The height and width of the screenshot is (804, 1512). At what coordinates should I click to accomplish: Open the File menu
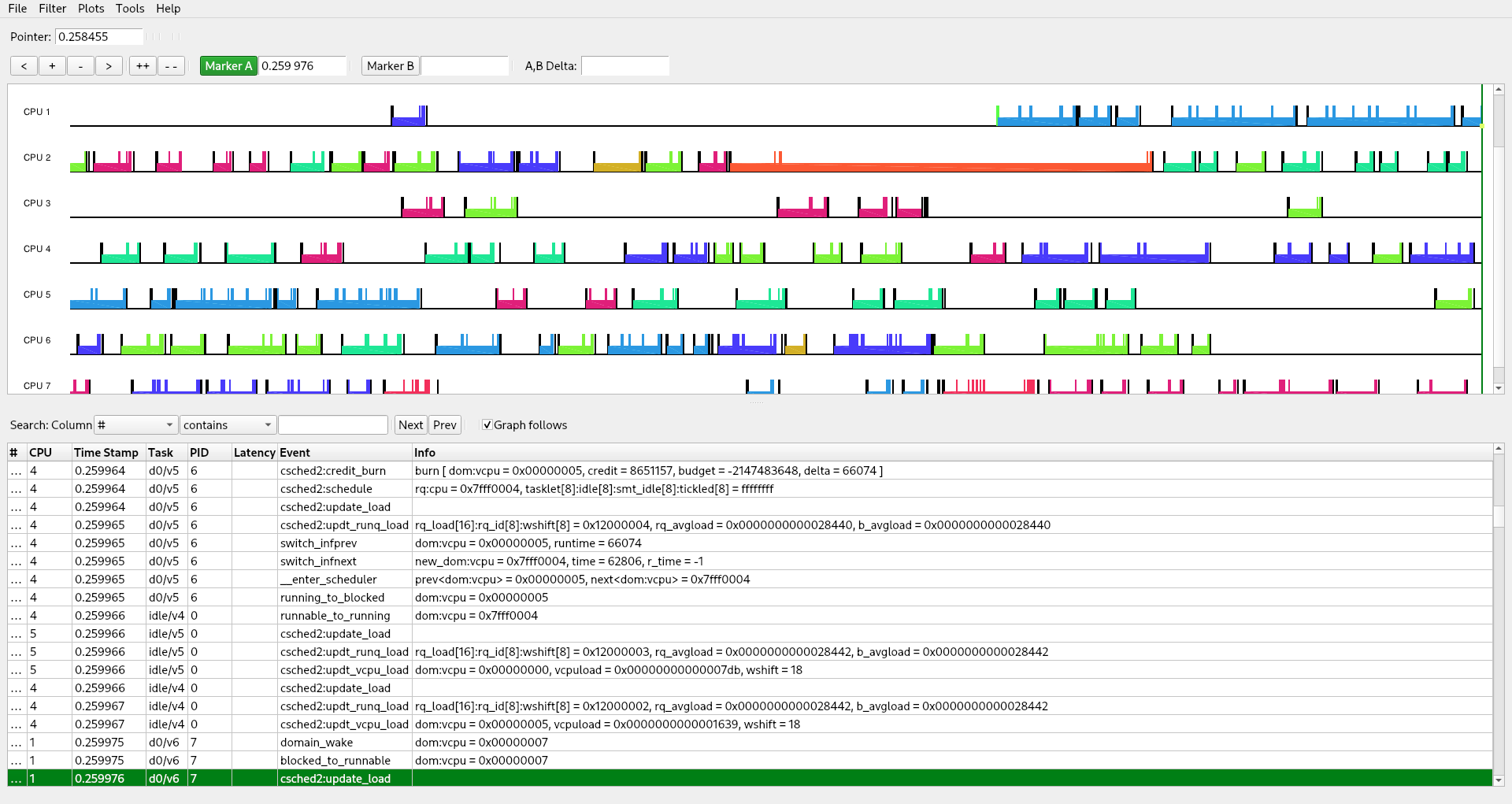17,9
